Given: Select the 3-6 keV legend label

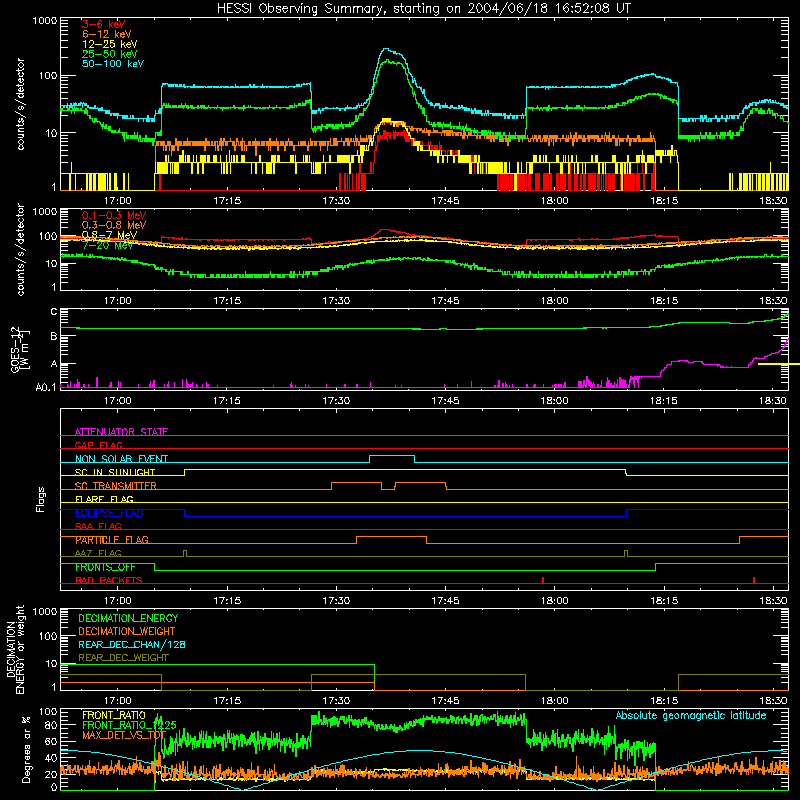Looking at the screenshot, I should coord(103,24).
